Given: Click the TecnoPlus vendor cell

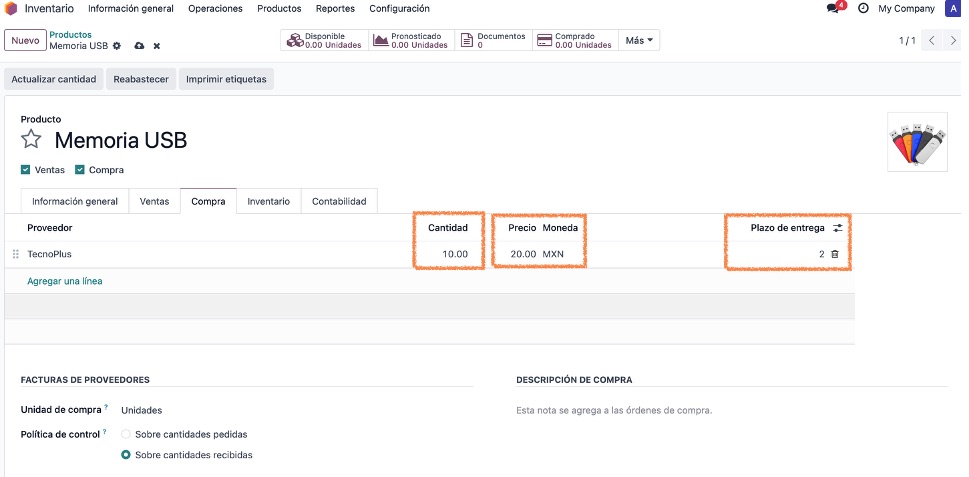Looking at the screenshot, I should [49, 254].
